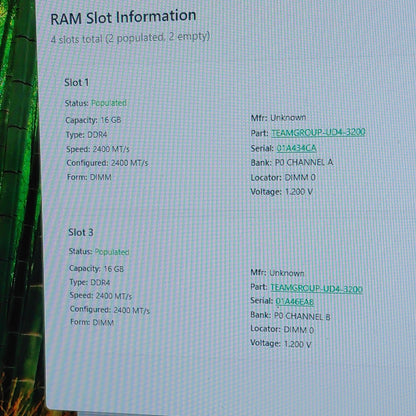Click Bank: P0 CHANNEL A text
The width and height of the screenshot is (416, 416).
292,162
